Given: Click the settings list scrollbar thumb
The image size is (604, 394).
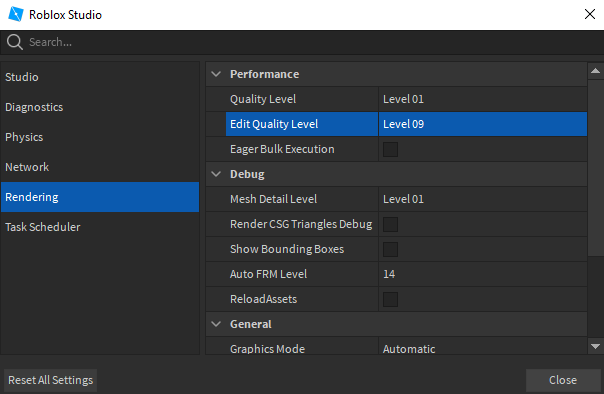Looking at the screenshot, I should click(596, 168).
